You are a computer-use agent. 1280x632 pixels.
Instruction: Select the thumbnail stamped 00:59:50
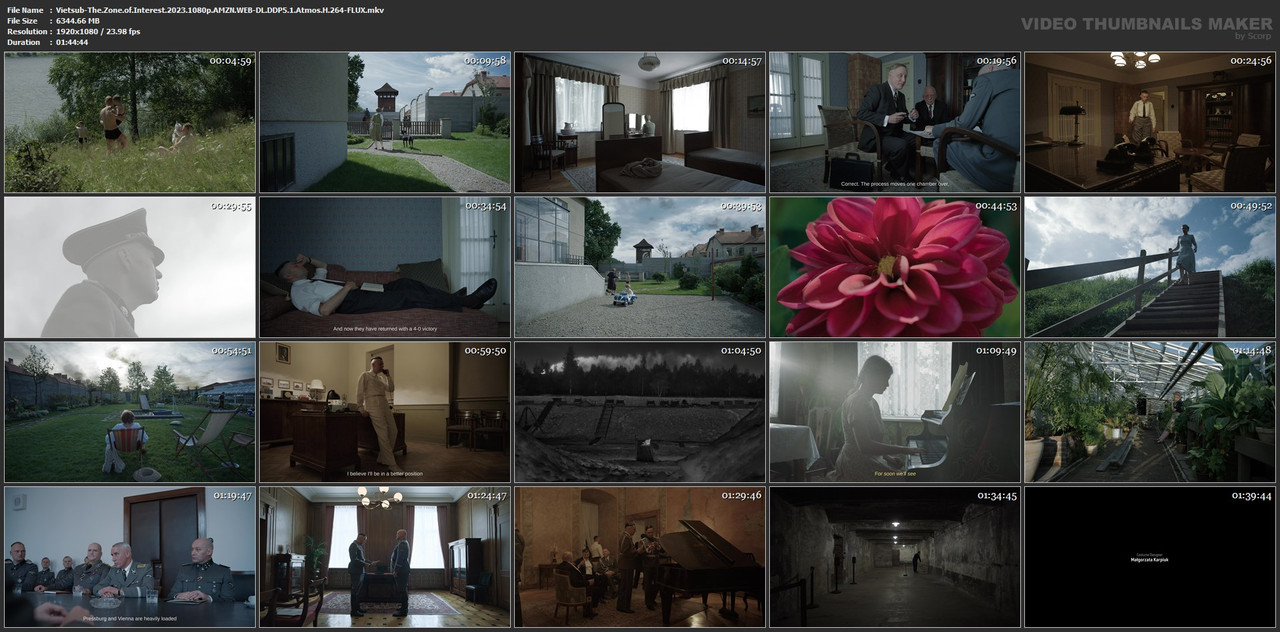385,412
